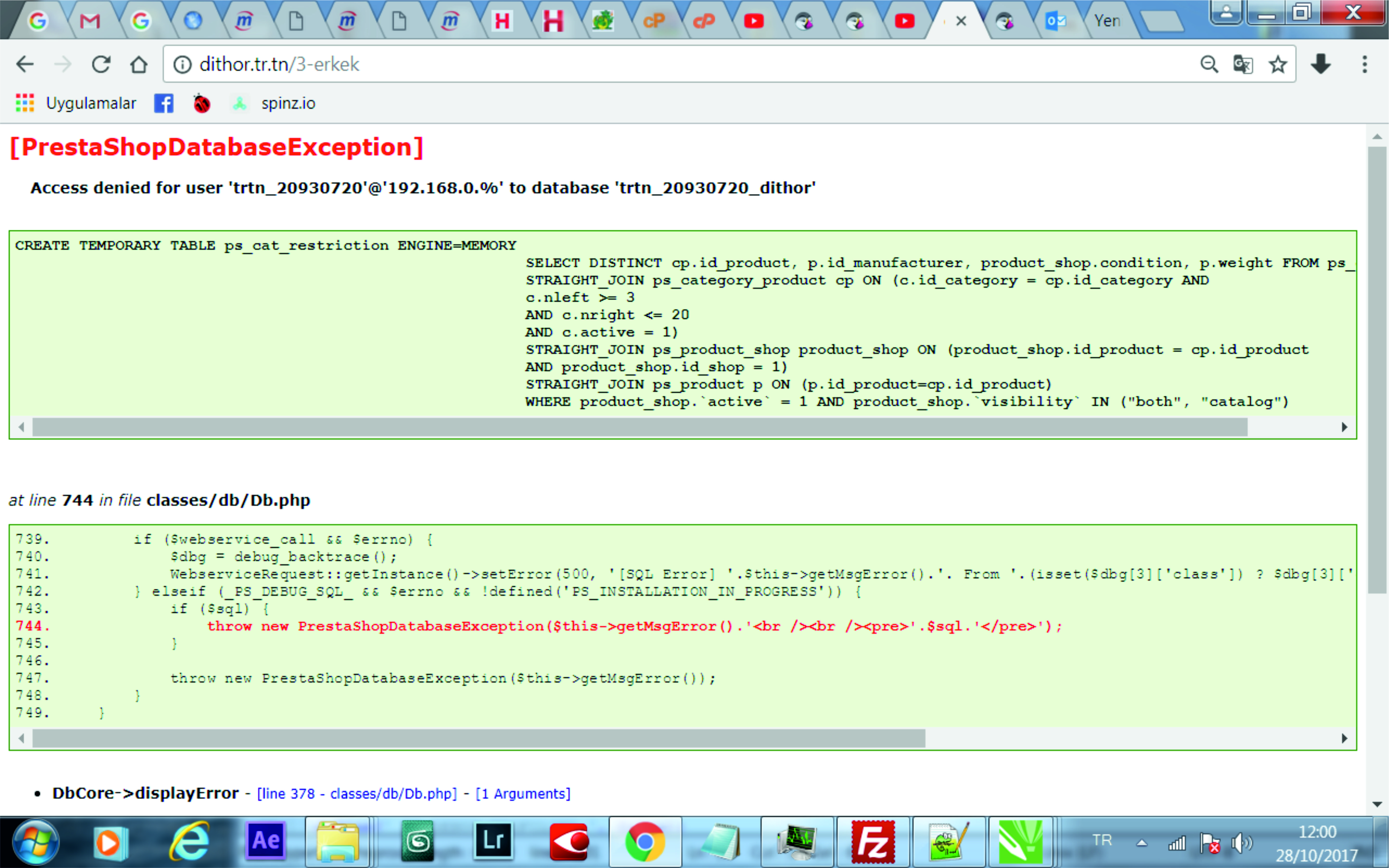Image resolution: width=1389 pixels, height=868 pixels.
Task: Go back using the back arrow
Action: [x=25, y=64]
